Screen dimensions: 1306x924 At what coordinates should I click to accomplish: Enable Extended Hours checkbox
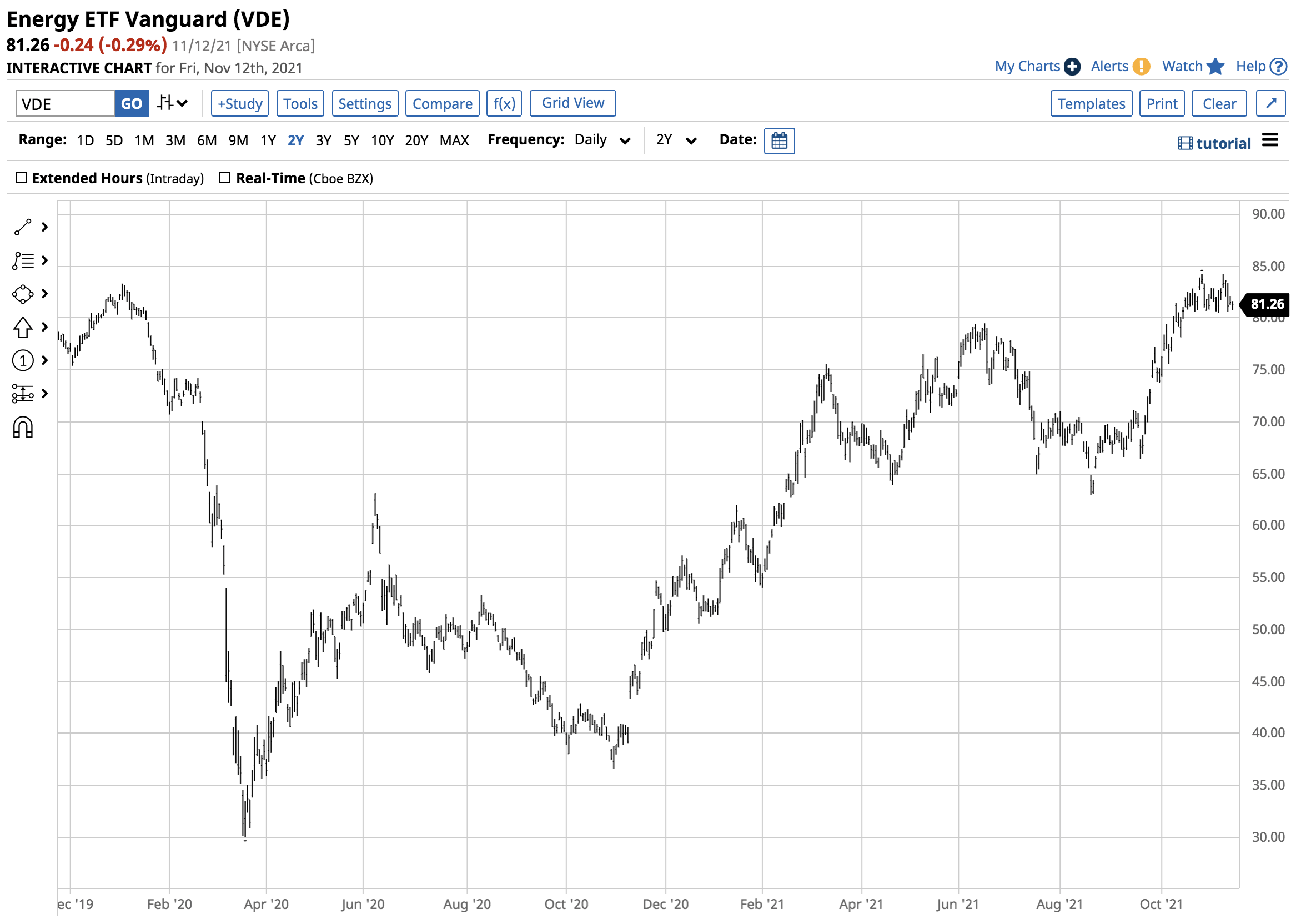[21, 178]
